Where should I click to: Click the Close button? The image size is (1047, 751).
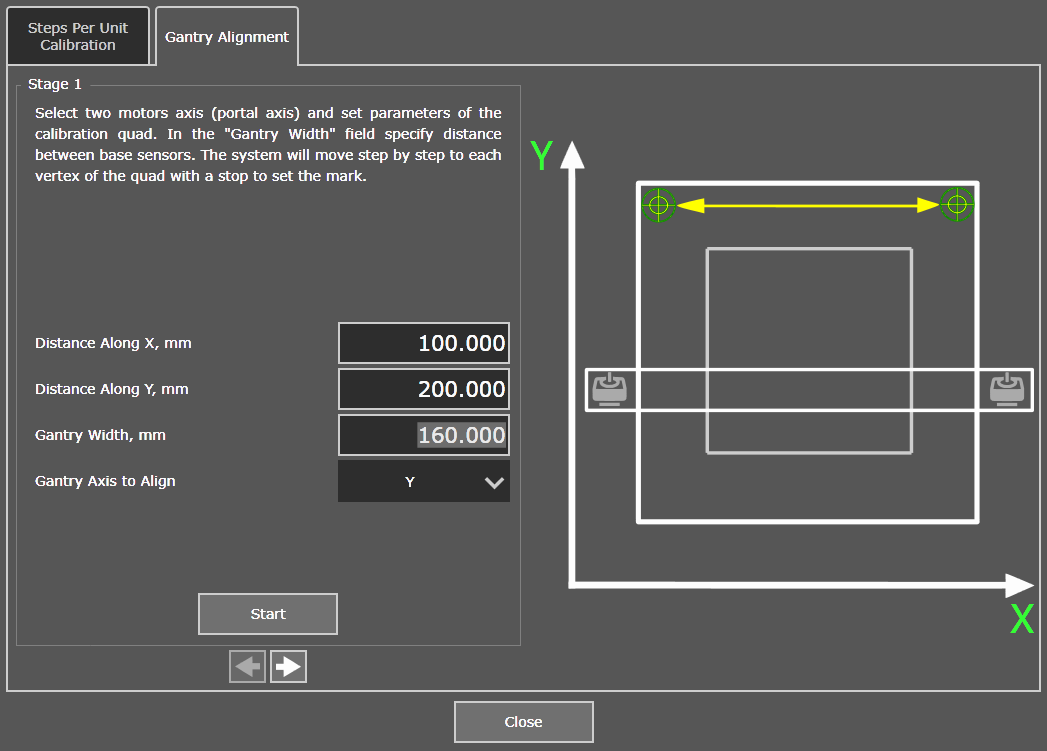[524, 722]
